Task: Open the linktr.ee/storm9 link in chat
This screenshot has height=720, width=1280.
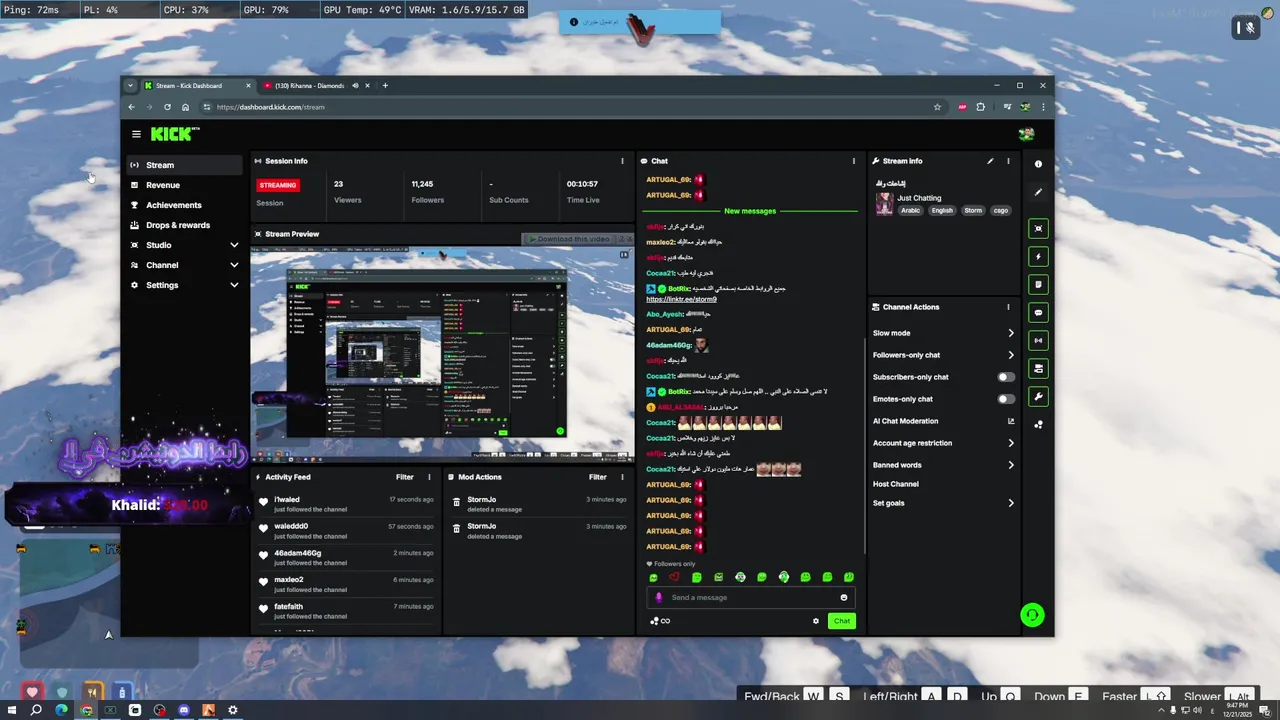Action: tap(681, 299)
